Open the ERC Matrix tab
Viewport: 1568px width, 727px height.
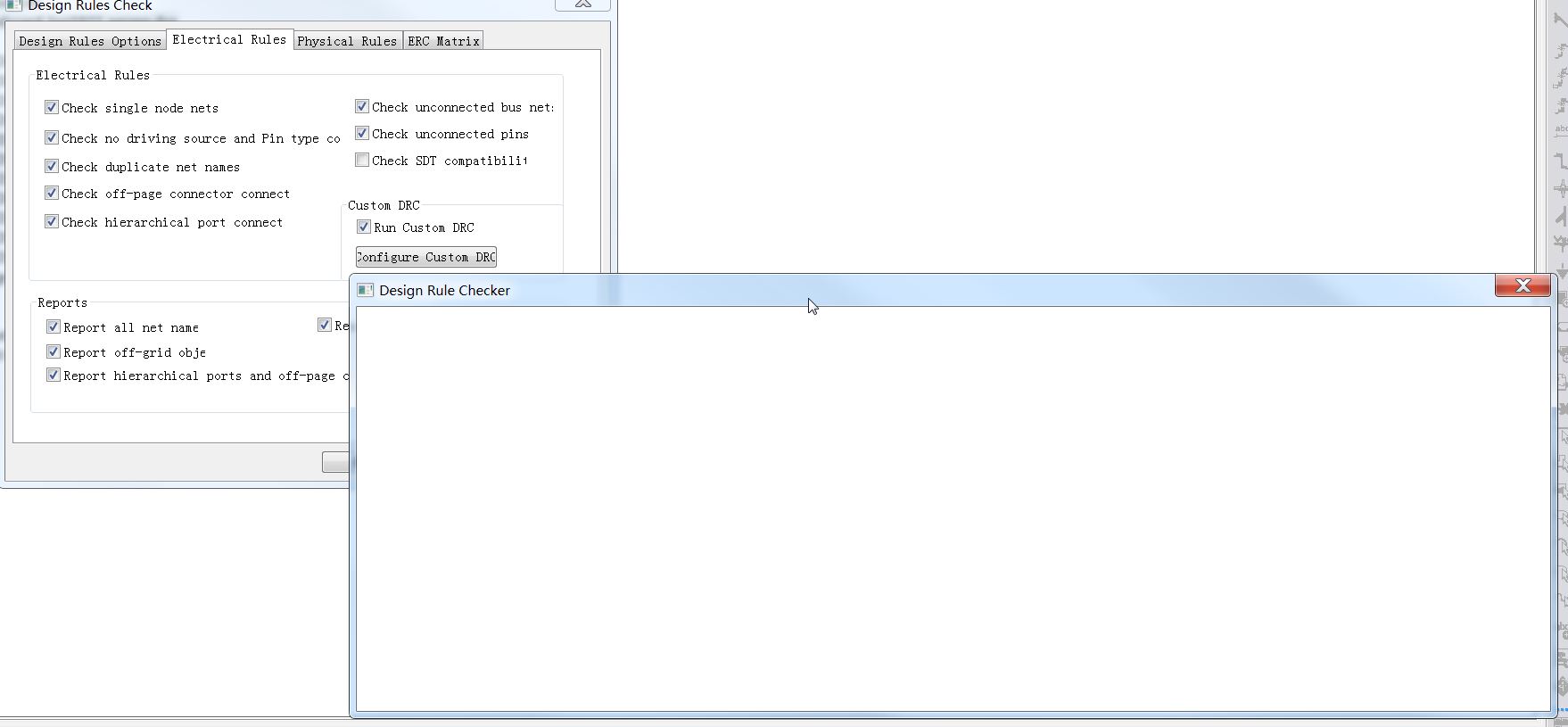pos(443,41)
